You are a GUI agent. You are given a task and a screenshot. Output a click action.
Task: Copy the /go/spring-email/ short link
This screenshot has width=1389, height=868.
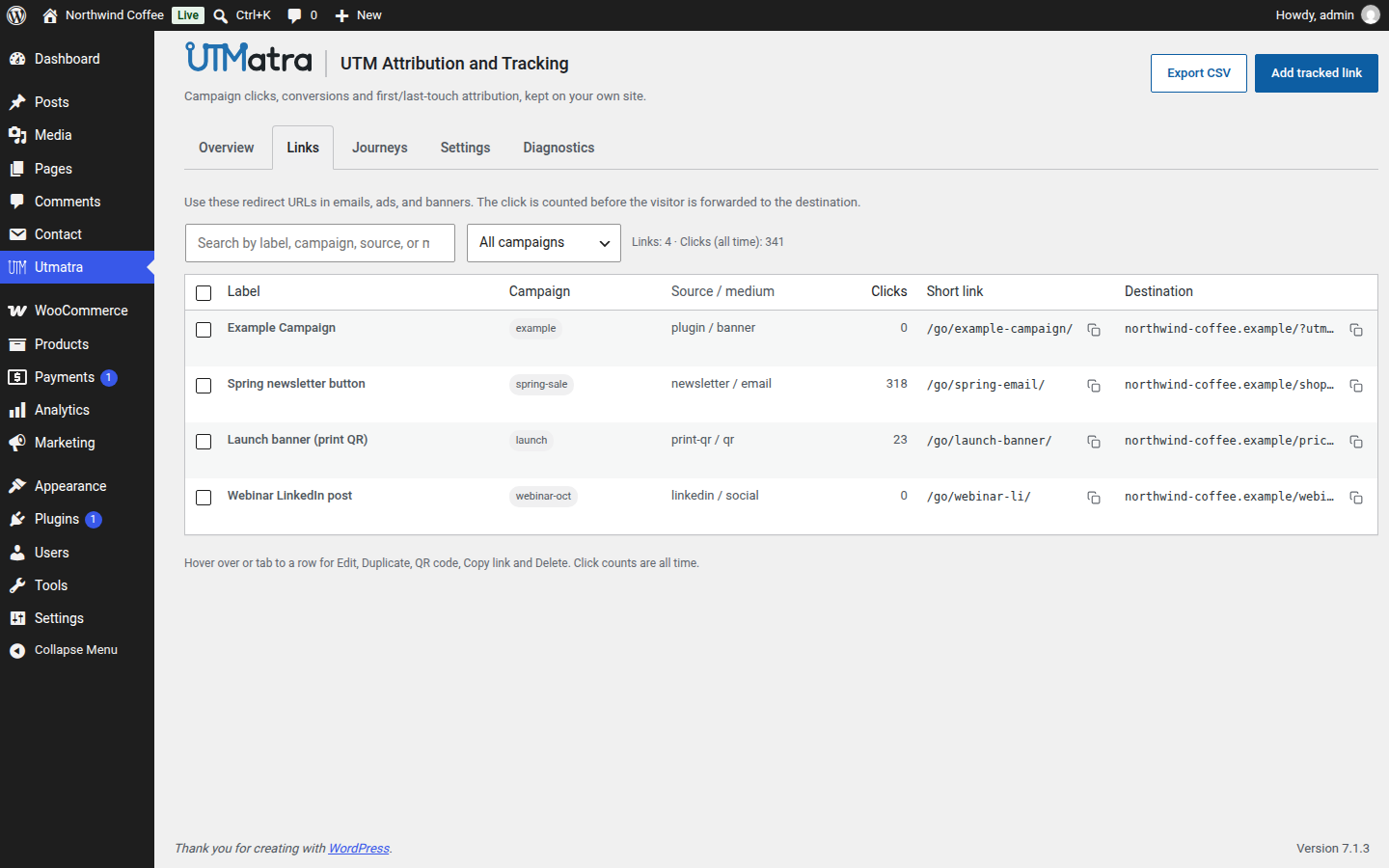tap(1094, 386)
